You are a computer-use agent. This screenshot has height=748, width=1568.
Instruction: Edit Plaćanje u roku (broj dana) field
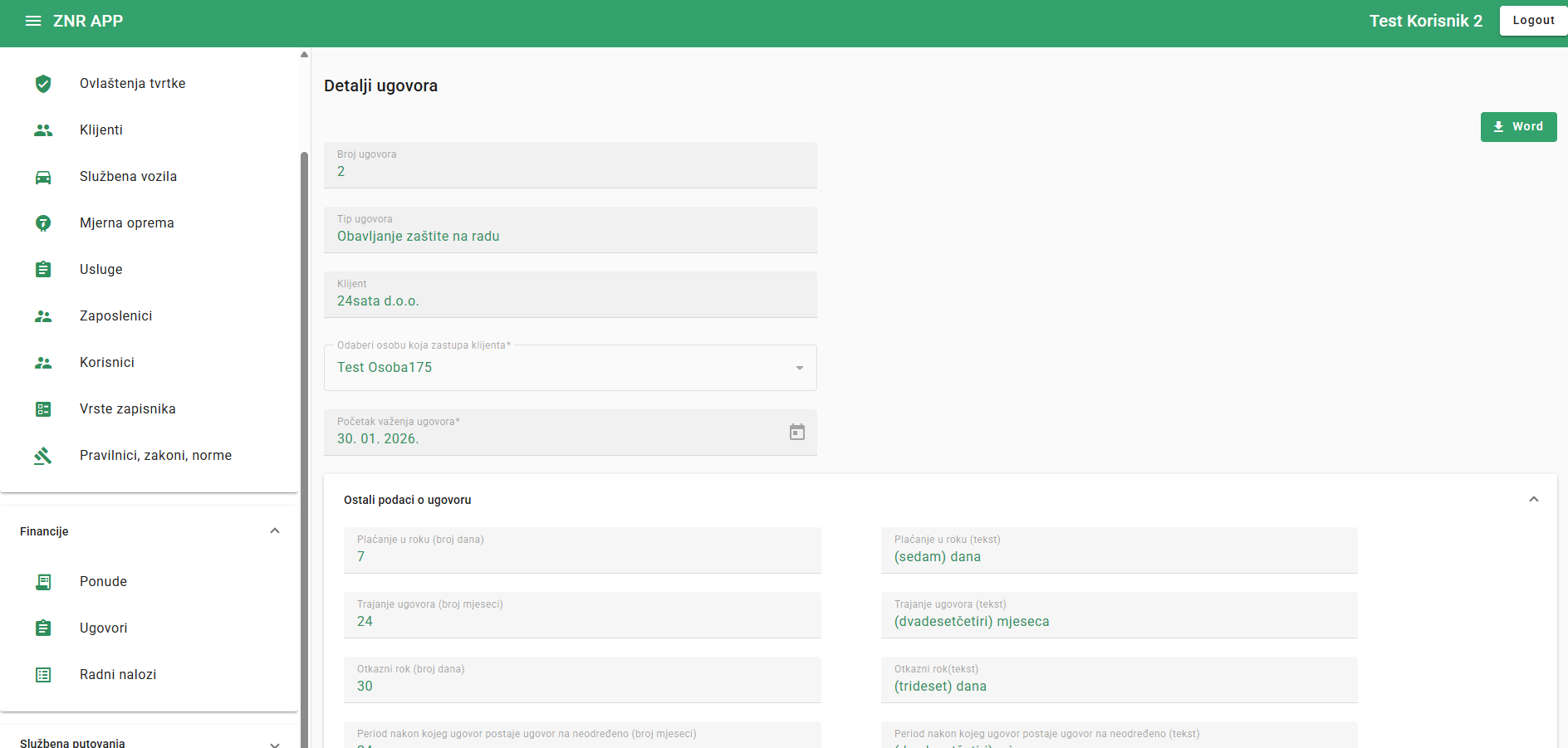point(582,550)
